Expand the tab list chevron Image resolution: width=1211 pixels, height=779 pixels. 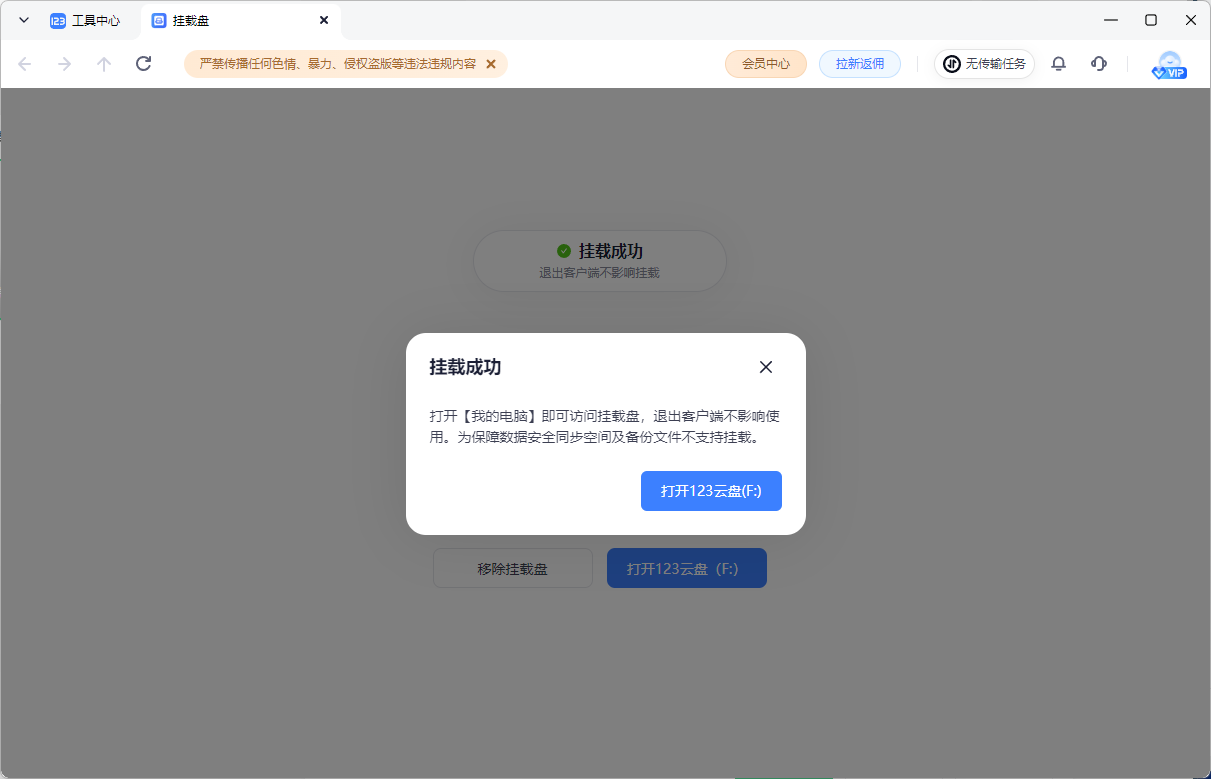click(x=24, y=20)
